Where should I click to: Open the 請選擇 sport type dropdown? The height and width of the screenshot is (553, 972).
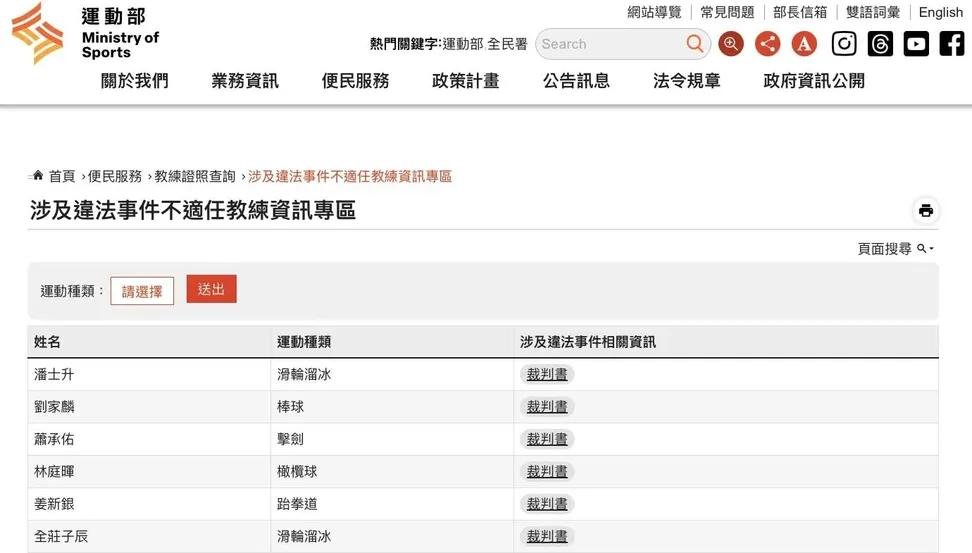(142, 291)
